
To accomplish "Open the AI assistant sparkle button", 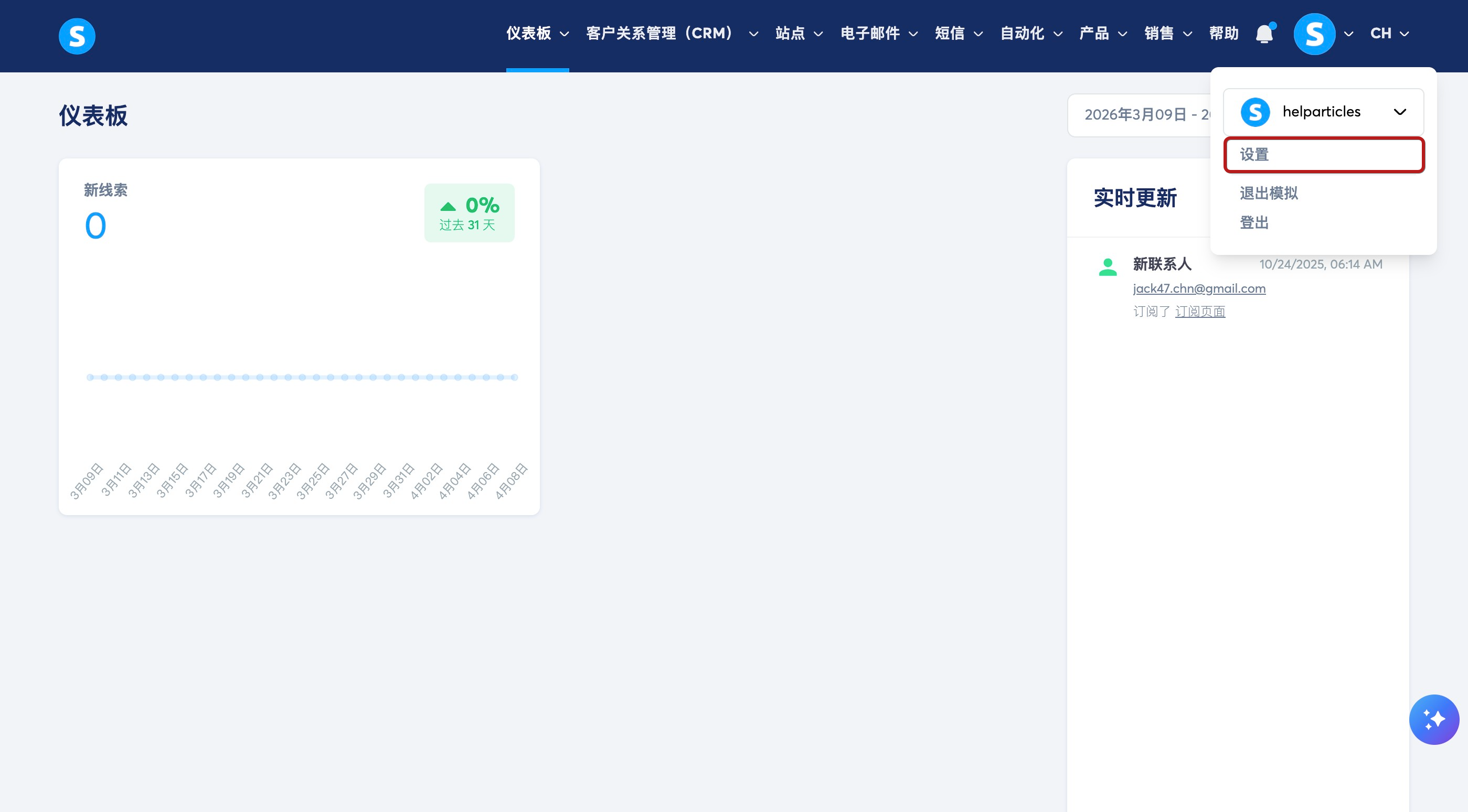I will (1433, 719).
